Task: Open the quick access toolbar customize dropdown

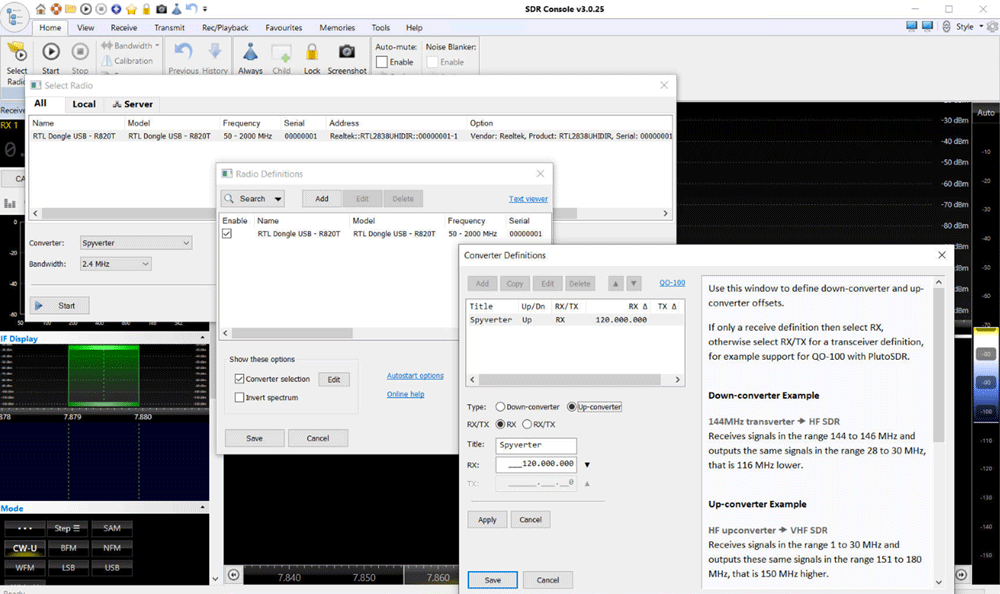Action: point(205,9)
